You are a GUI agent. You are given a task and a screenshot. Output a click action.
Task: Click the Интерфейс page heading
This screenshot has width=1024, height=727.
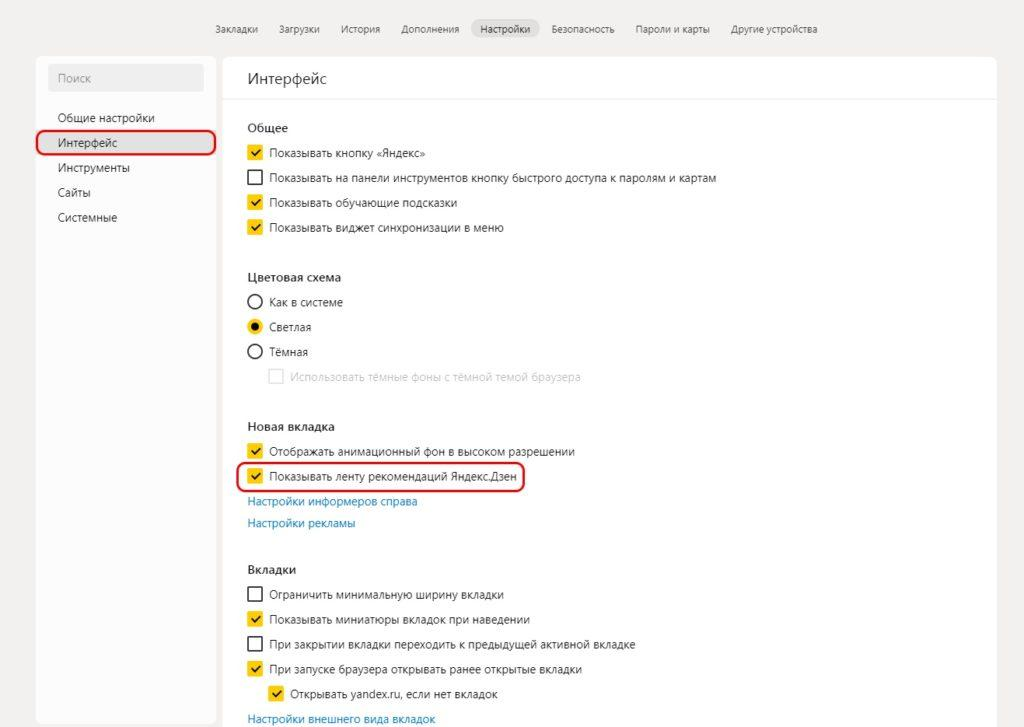pyautogui.click(x=287, y=79)
